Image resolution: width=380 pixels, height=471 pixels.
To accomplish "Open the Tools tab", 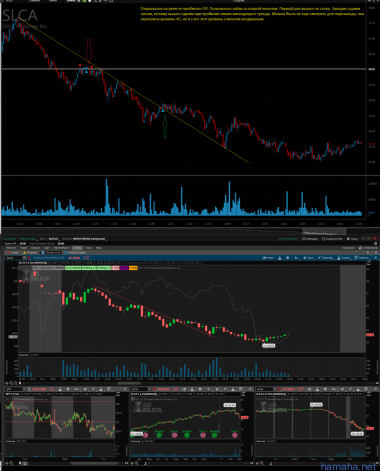I will 88,248.
